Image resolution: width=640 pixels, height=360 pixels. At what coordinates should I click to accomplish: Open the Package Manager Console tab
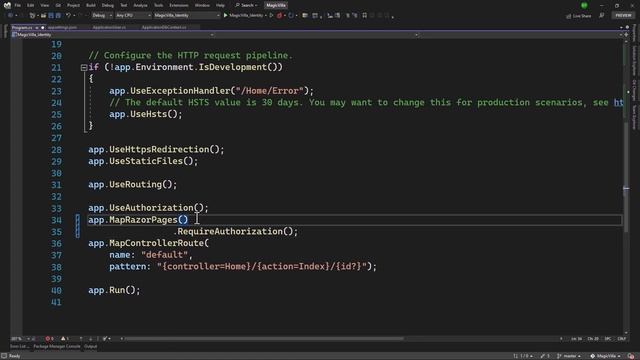coord(57,347)
